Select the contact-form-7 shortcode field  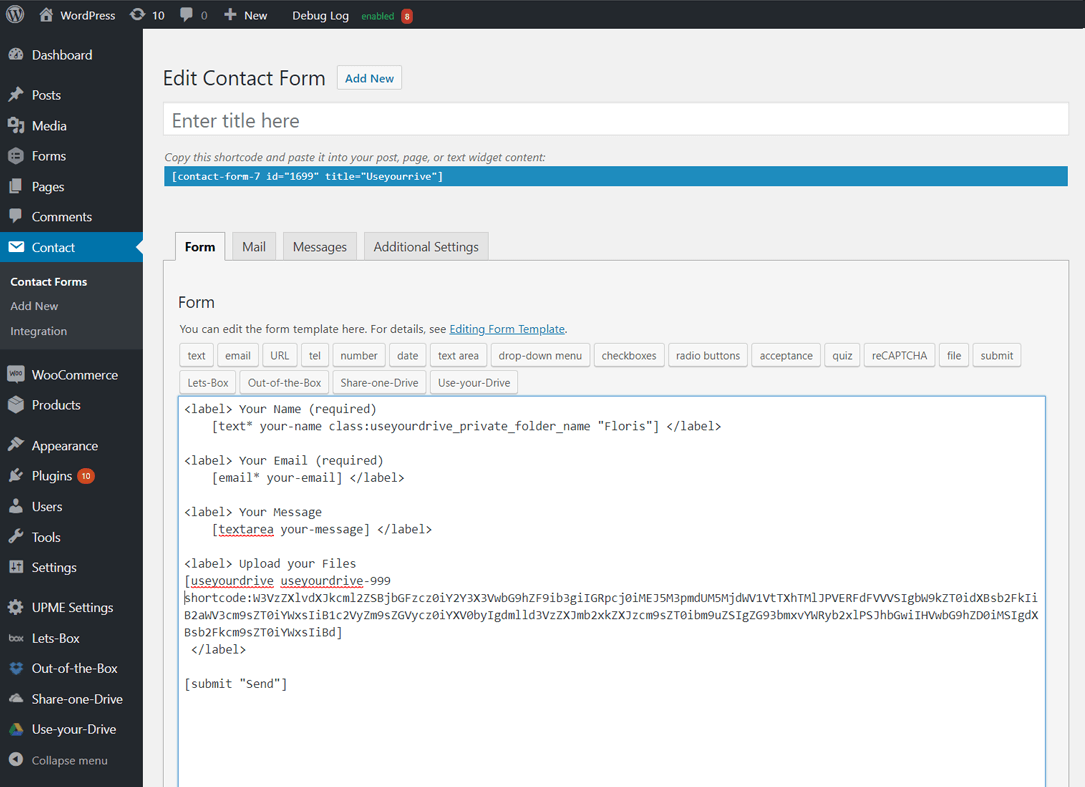coord(616,177)
